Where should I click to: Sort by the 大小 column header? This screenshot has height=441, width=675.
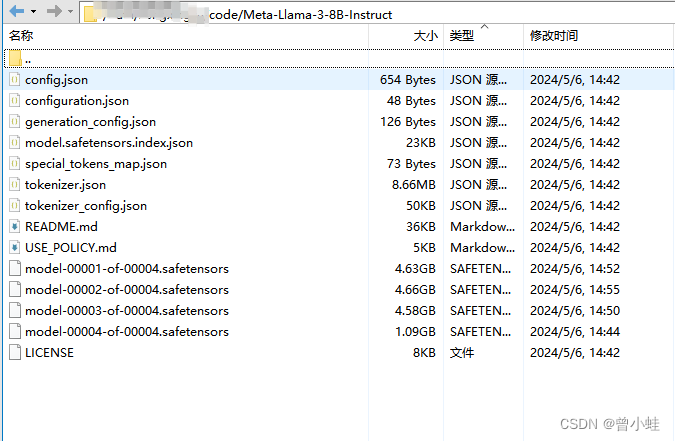pyautogui.click(x=425, y=36)
